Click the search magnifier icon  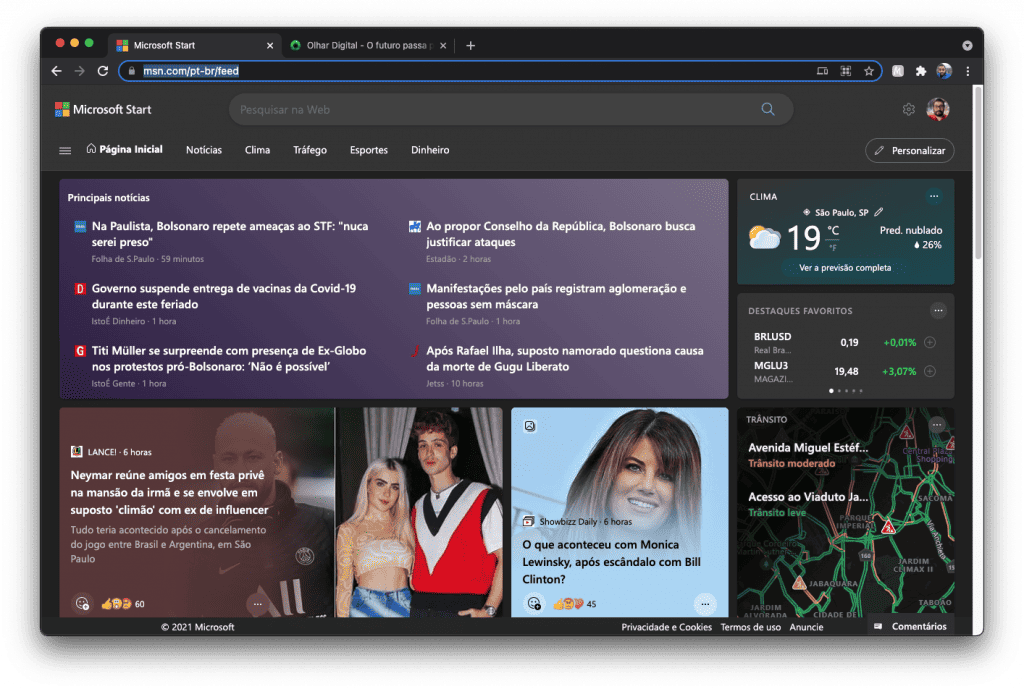[768, 109]
